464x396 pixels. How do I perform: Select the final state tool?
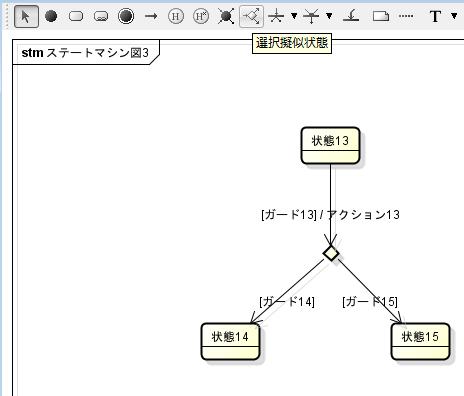126,16
